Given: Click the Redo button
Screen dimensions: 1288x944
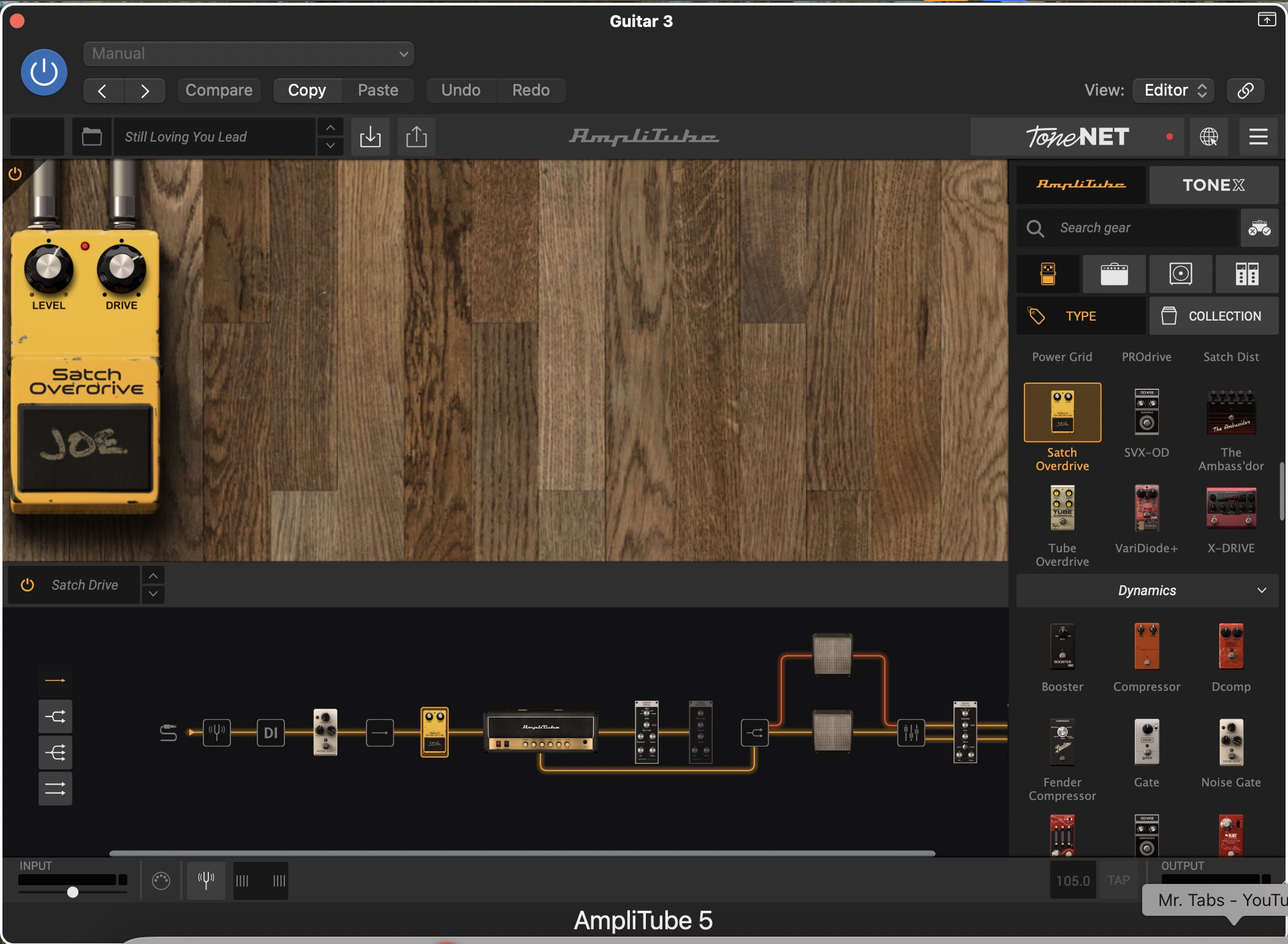Looking at the screenshot, I should click(531, 90).
